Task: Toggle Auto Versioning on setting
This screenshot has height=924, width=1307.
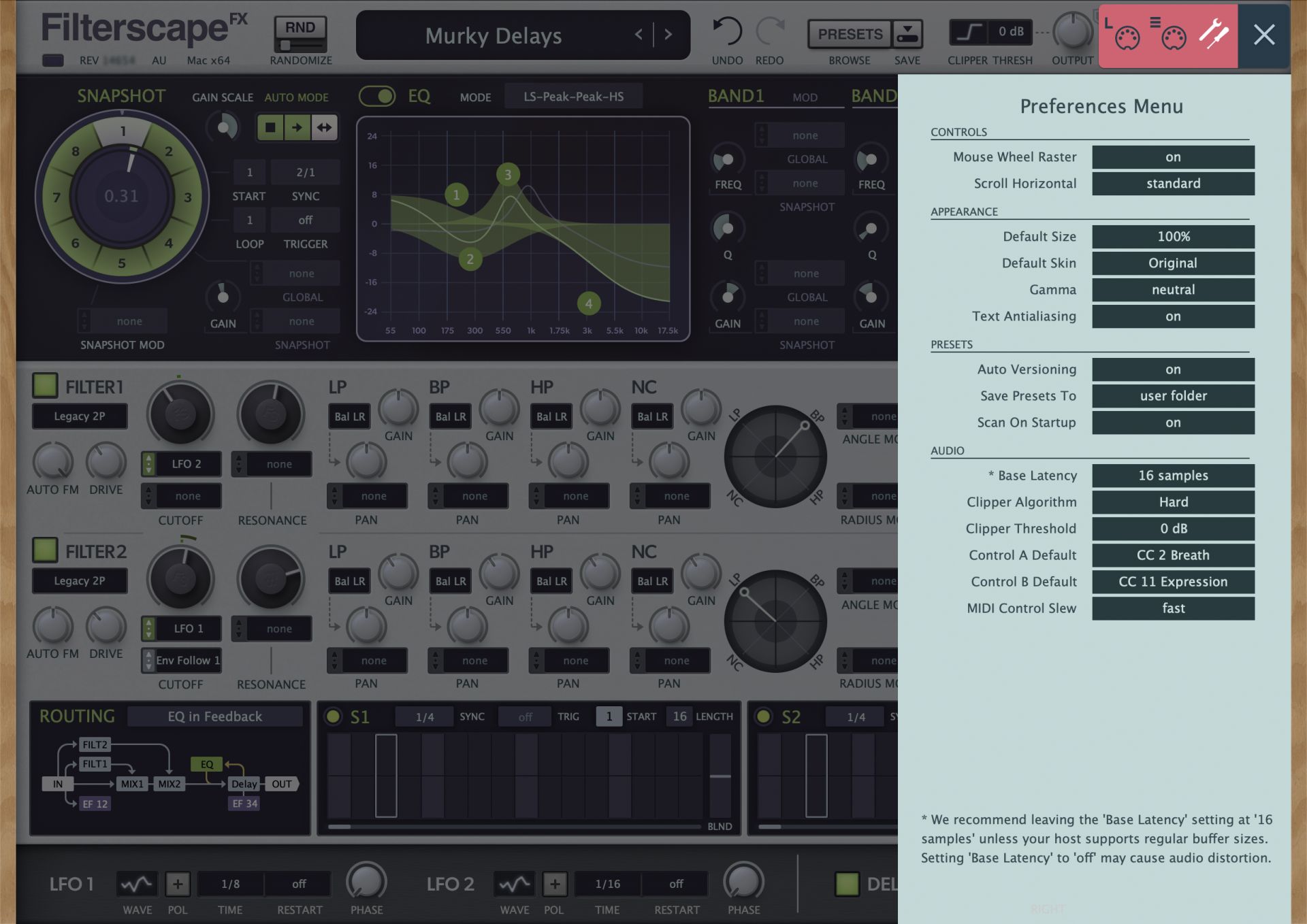Action: pos(1173,369)
